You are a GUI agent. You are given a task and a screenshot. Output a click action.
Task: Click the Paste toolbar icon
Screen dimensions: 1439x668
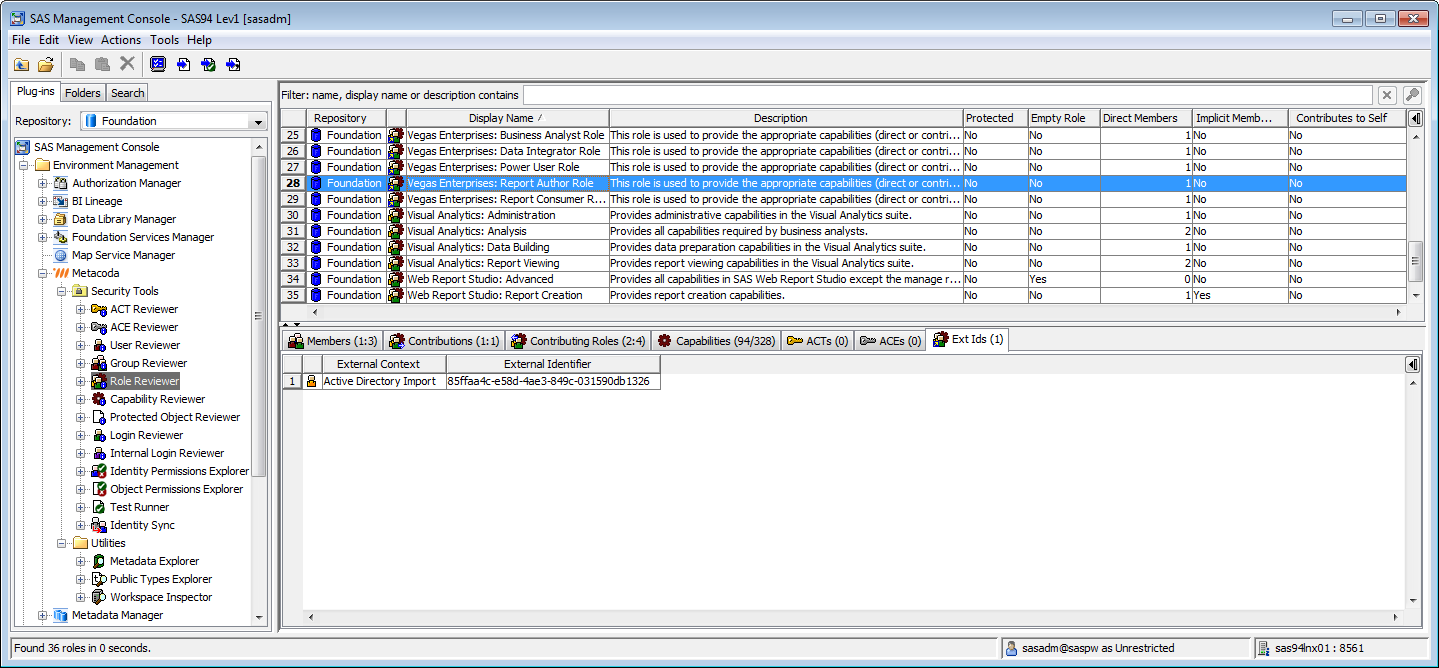pos(102,64)
